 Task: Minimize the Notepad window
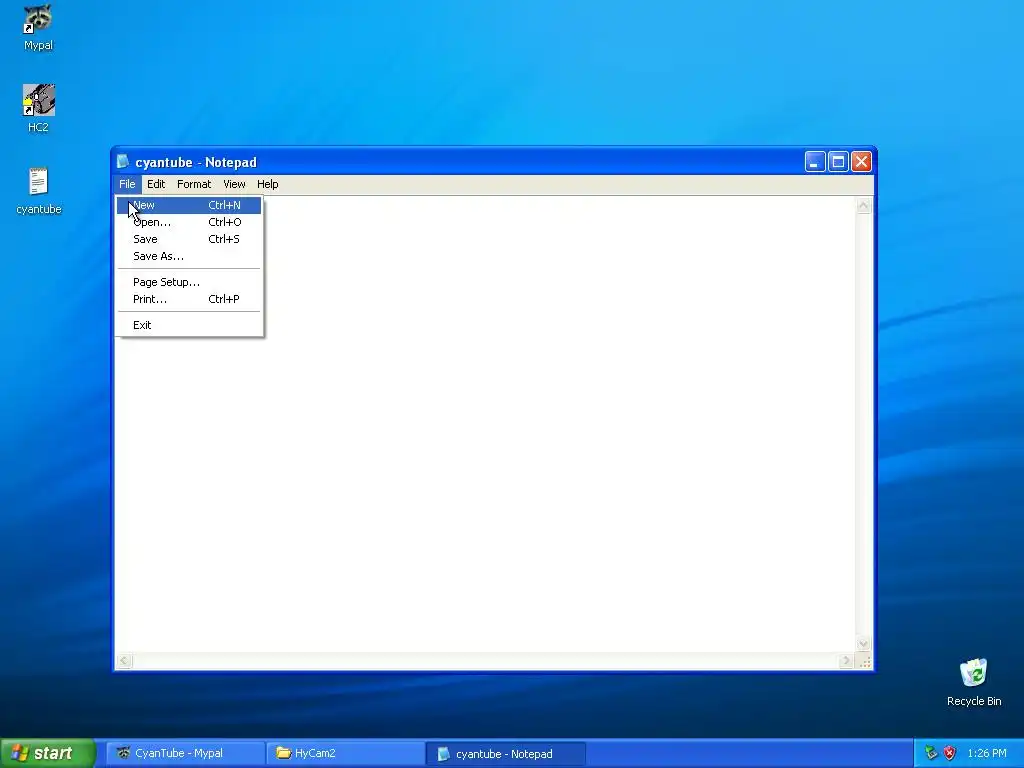tap(815, 161)
